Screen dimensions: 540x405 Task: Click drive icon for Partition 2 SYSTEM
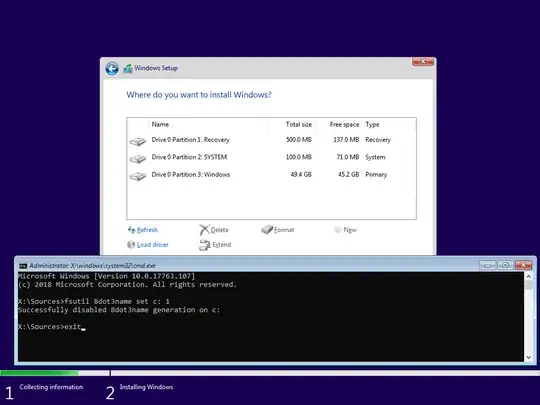click(x=138, y=158)
